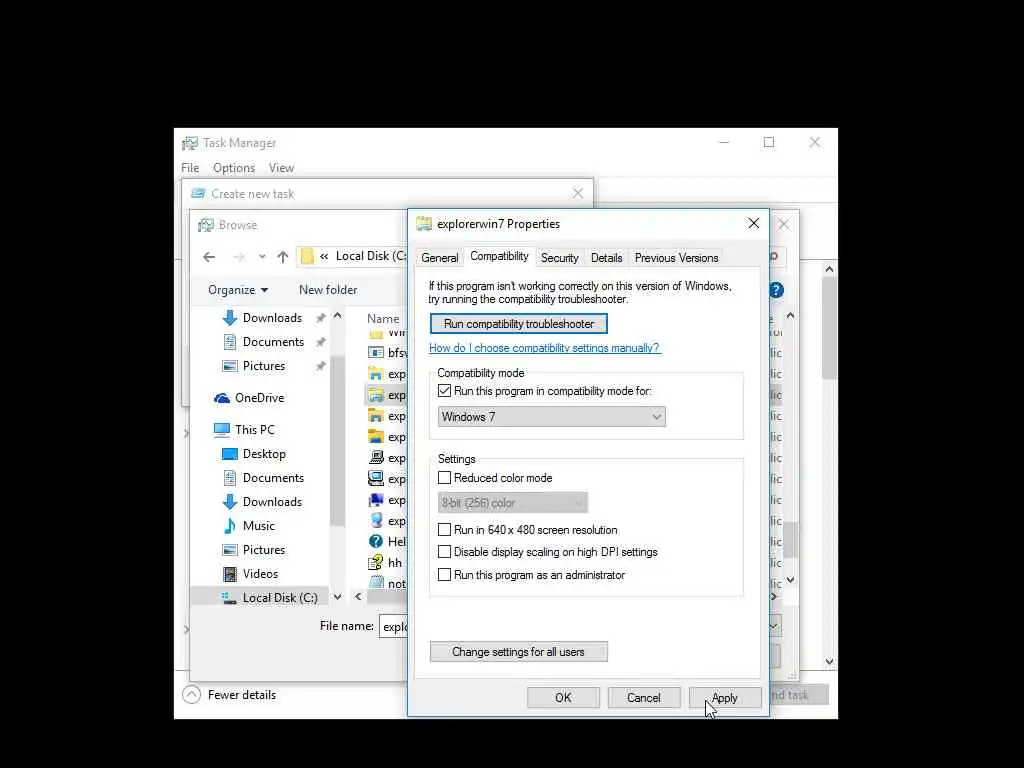Switch to the Previous Versions tab
The height and width of the screenshot is (768, 1024).
[676, 258]
